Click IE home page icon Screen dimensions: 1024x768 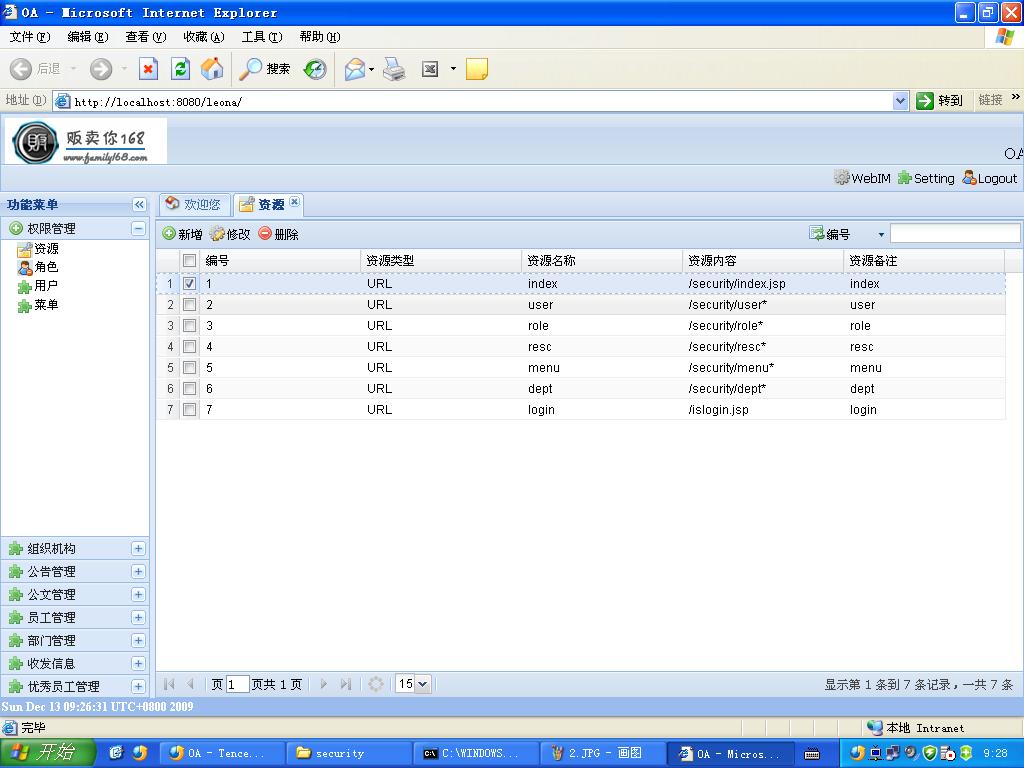[x=212, y=69]
